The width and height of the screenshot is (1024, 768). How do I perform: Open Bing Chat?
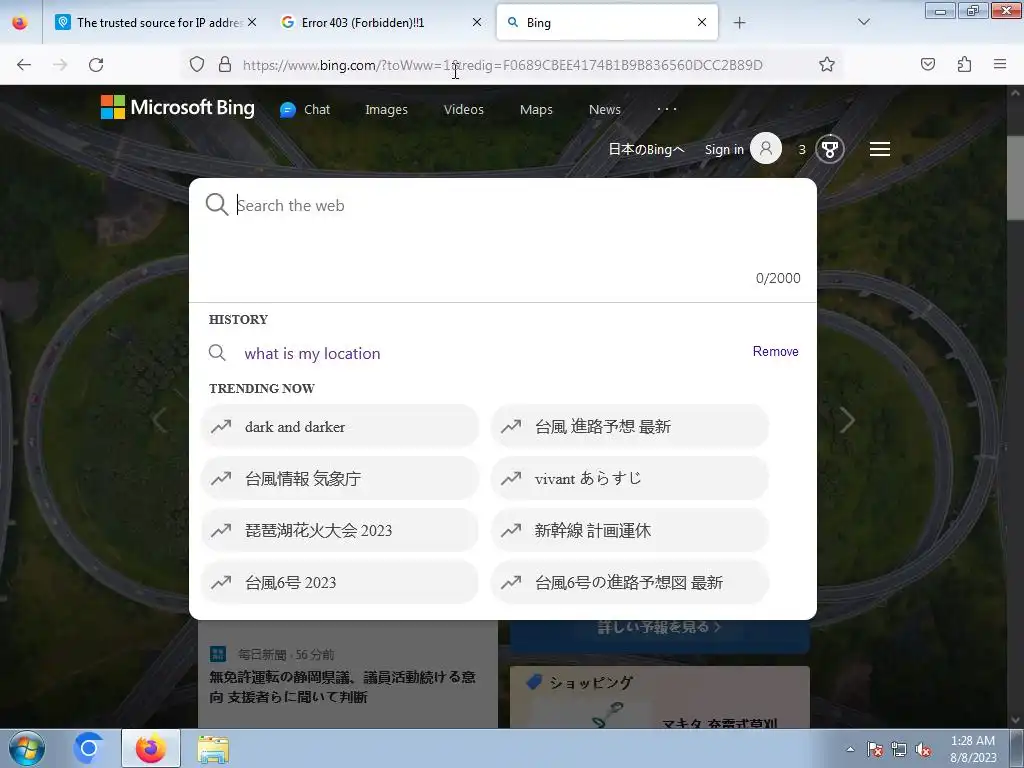point(305,110)
